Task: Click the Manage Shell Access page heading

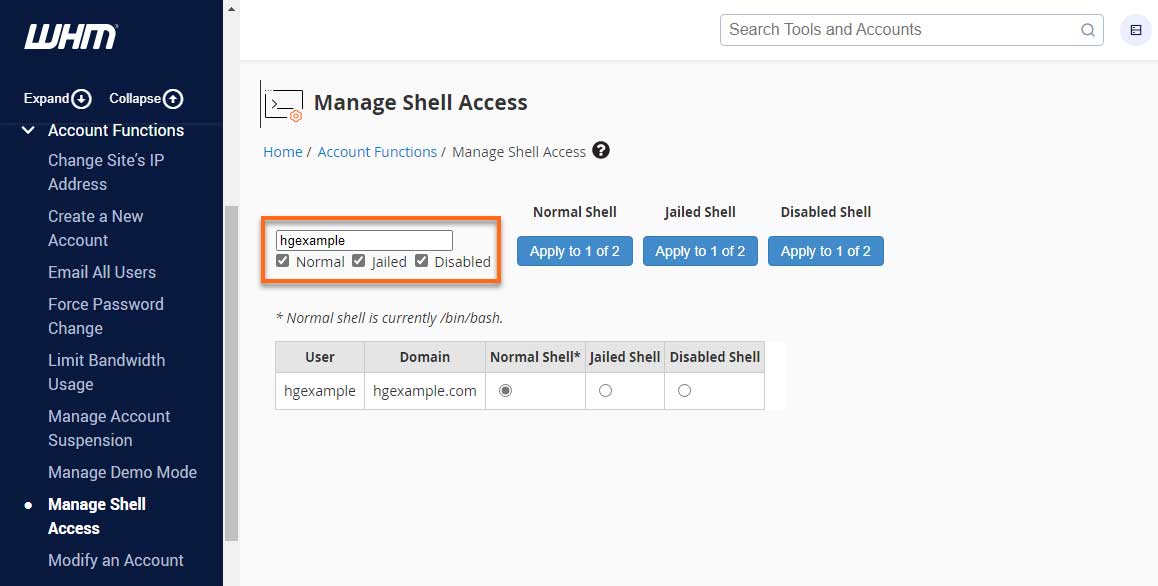Action: (x=420, y=103)
